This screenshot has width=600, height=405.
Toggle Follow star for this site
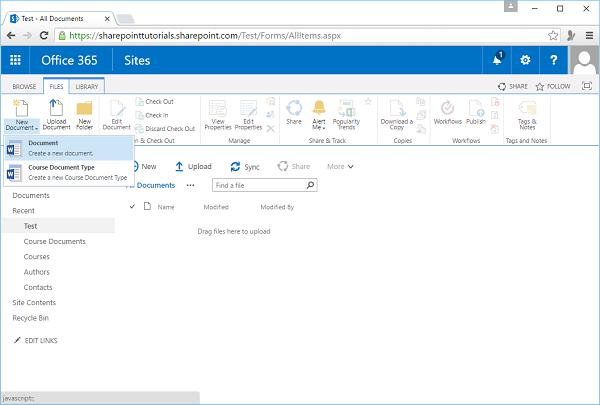pyautogui.click(x=540, y=87)
